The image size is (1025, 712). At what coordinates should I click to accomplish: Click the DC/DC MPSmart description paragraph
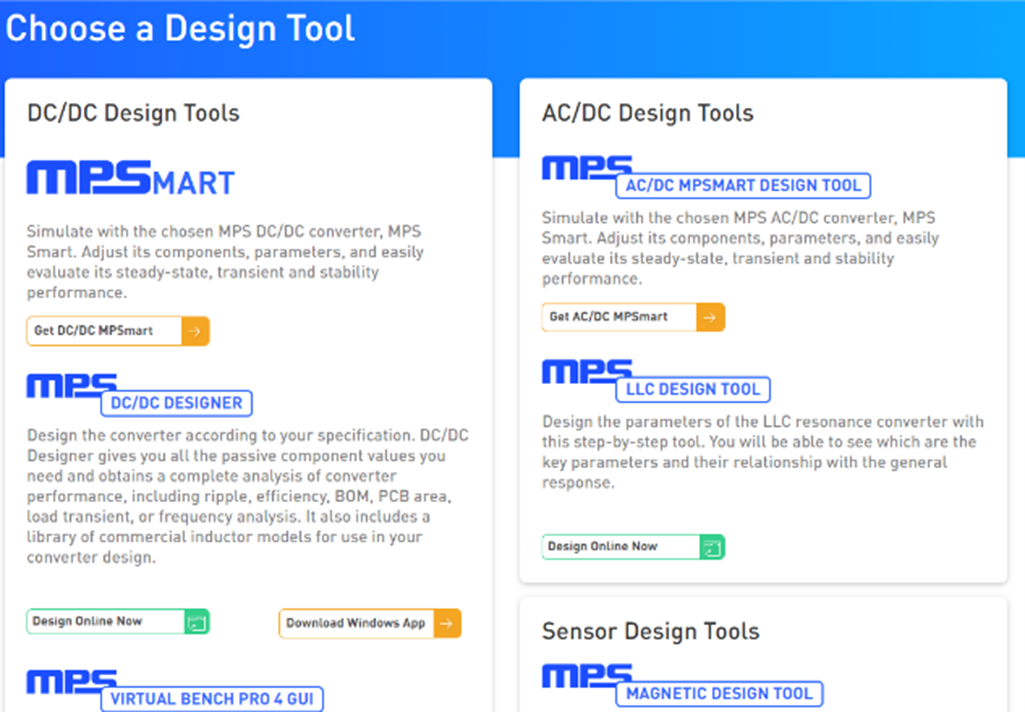pyautogui.click(x=226, y=262)
